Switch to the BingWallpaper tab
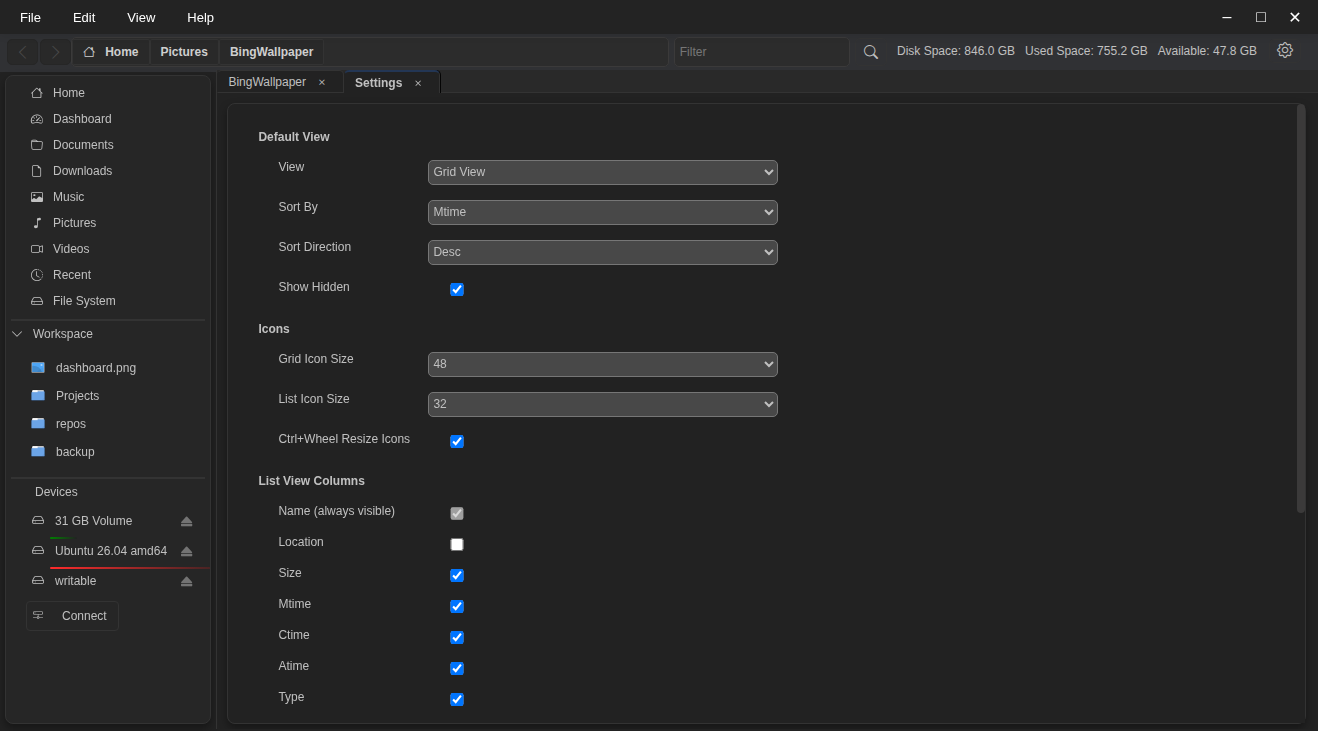Viewport: 1318px width, 731px height. click(x=267, y=82)
